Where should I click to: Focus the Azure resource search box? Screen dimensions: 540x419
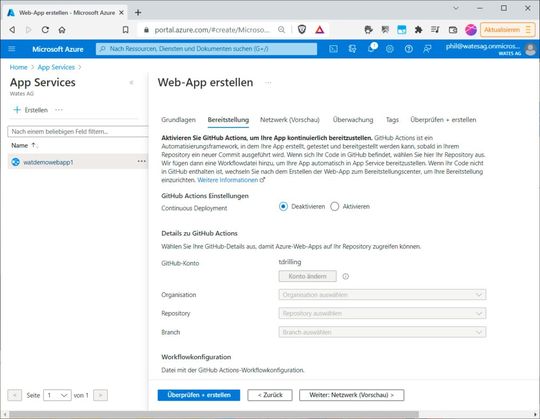point(206,49)
